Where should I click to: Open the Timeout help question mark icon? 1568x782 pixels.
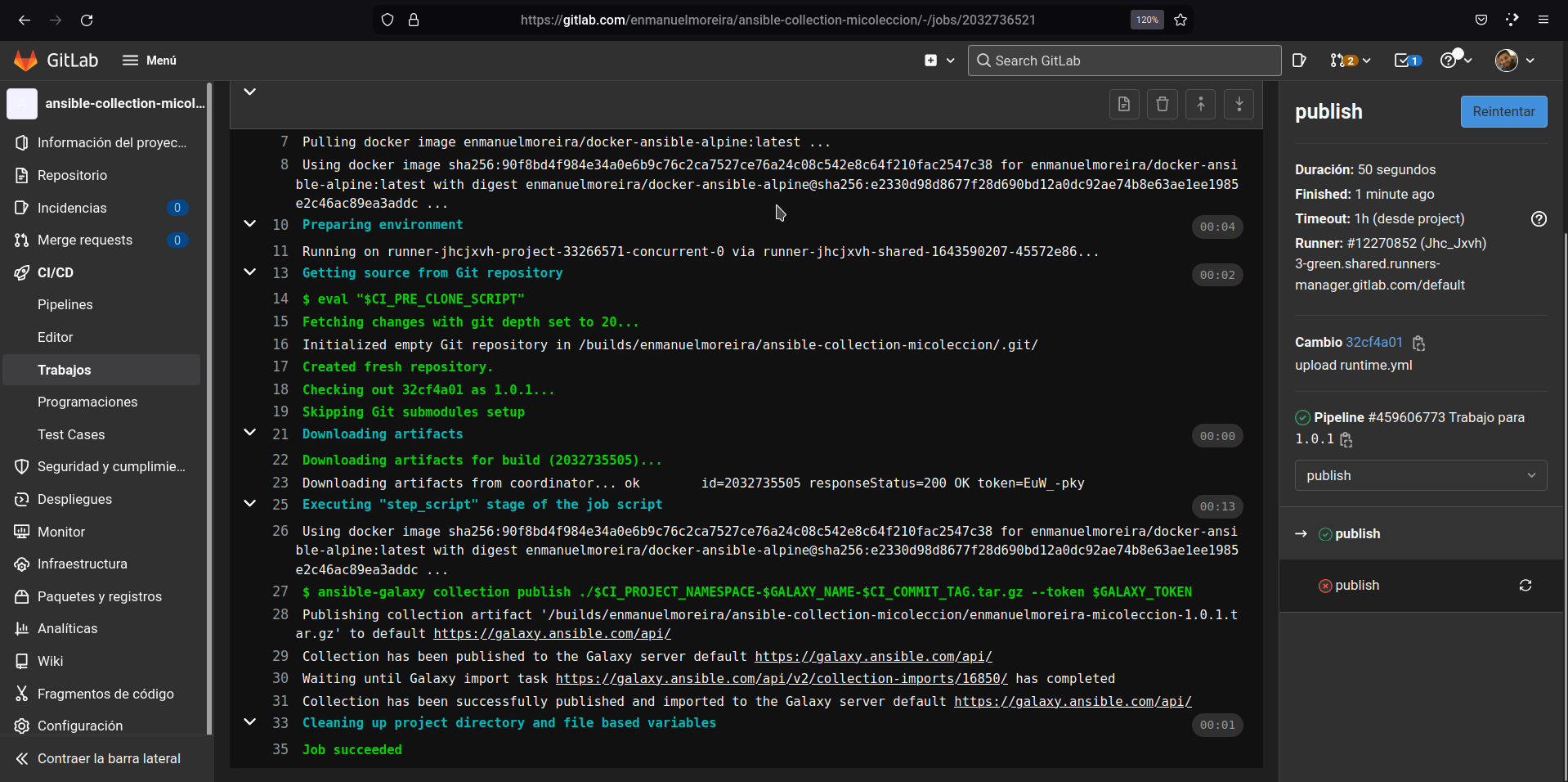[x=1539, y=219]
